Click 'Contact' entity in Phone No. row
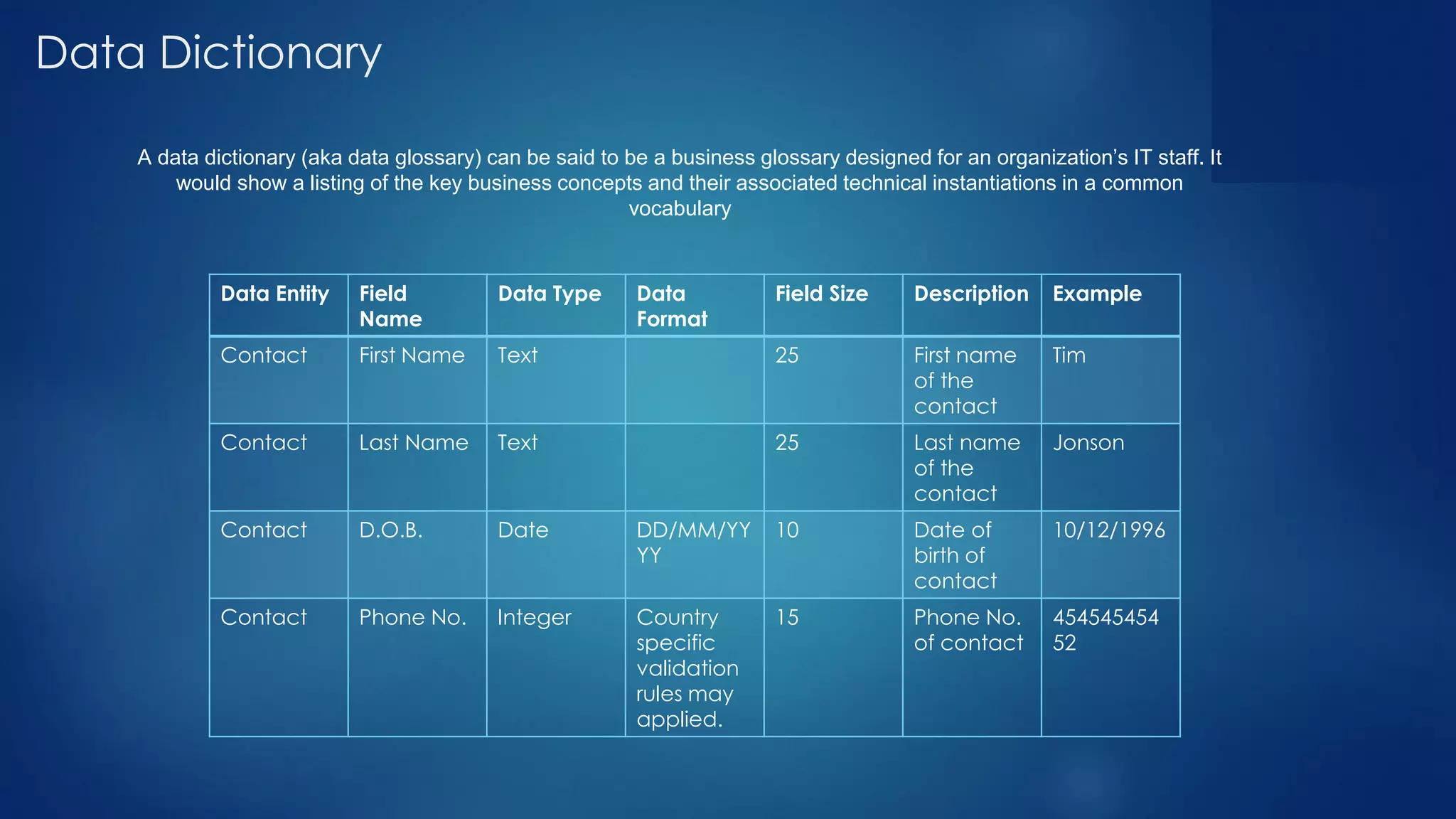The image size is (1456, 819). 279,668
